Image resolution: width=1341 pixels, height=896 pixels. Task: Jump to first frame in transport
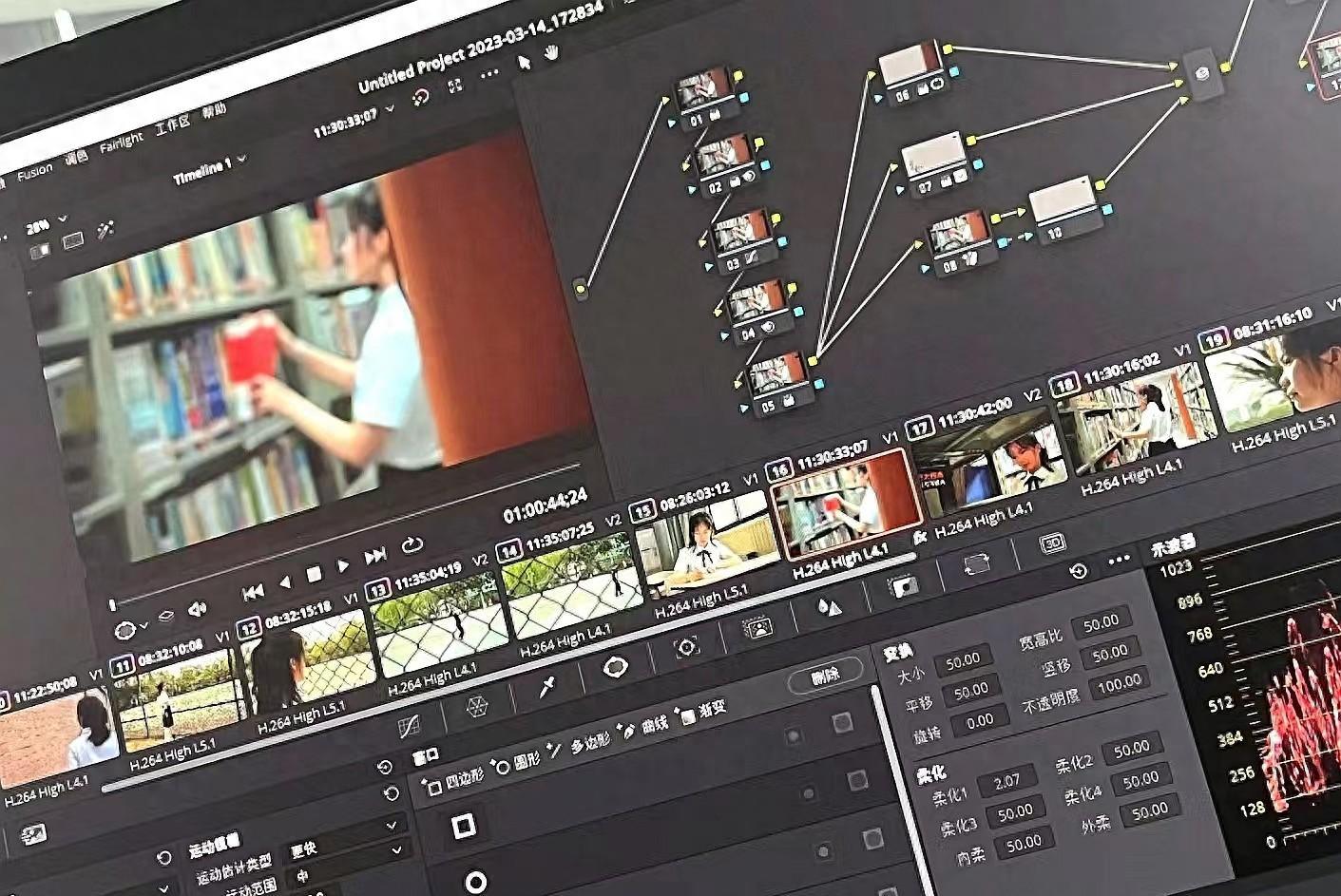(253, 593)
